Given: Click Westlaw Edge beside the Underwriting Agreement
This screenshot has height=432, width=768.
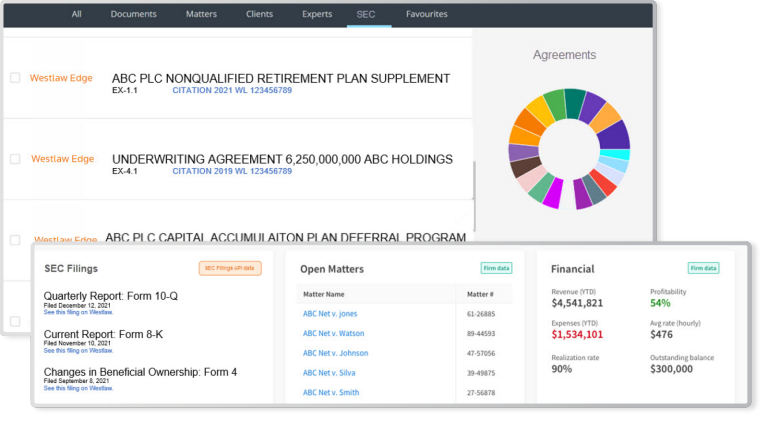Looking at the screenshot, I should (62, 159).
